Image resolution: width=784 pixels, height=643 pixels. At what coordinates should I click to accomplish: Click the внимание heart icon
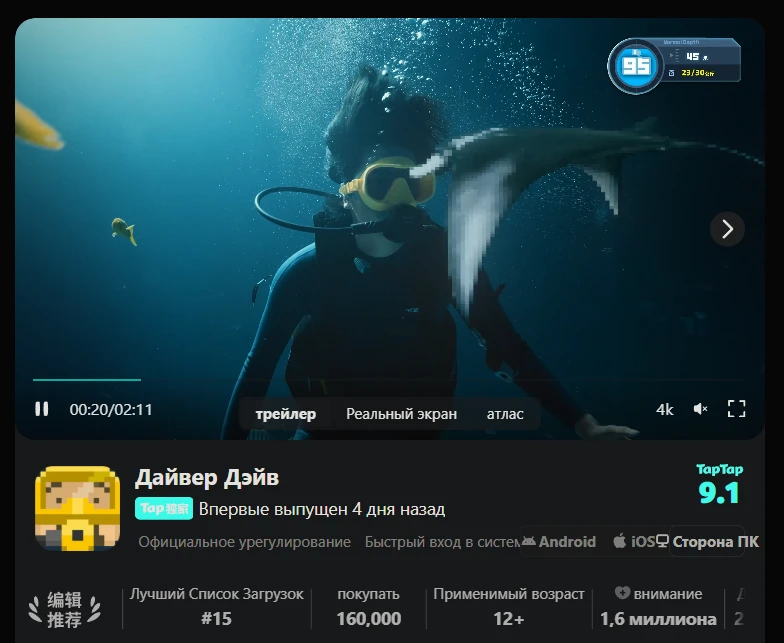[622, 594]
